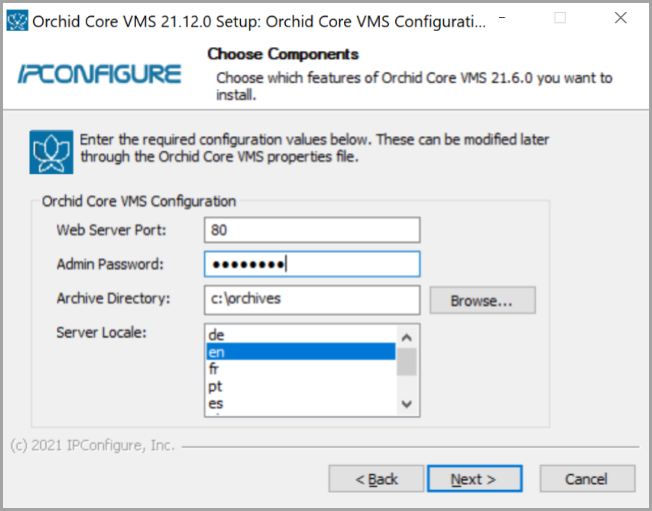Choose "fr" from the locale list
Screen dimensions: 652x511
[x=300, y=368]
